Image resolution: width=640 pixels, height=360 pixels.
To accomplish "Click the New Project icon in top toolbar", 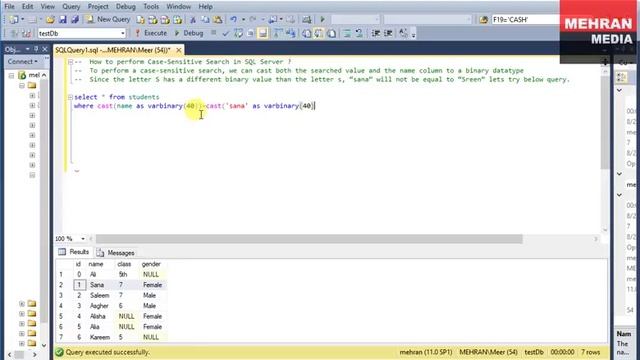I will tap(13, 20).
